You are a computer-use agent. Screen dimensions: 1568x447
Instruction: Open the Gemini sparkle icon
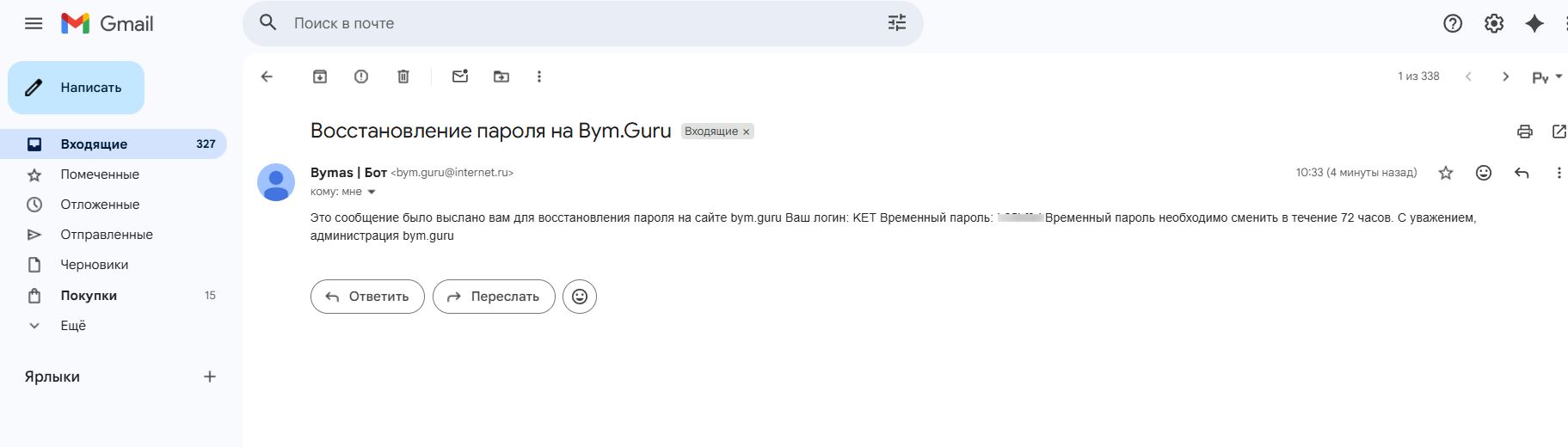(x=1534, y=24)
